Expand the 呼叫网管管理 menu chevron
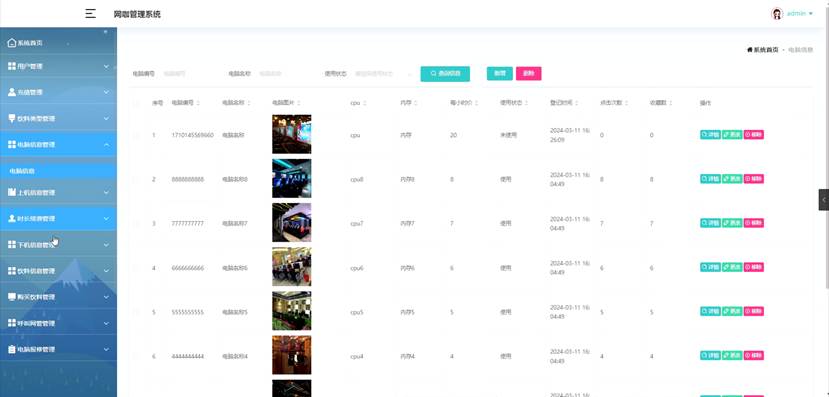This screenshot has height=397, width=829. [106, 323]
